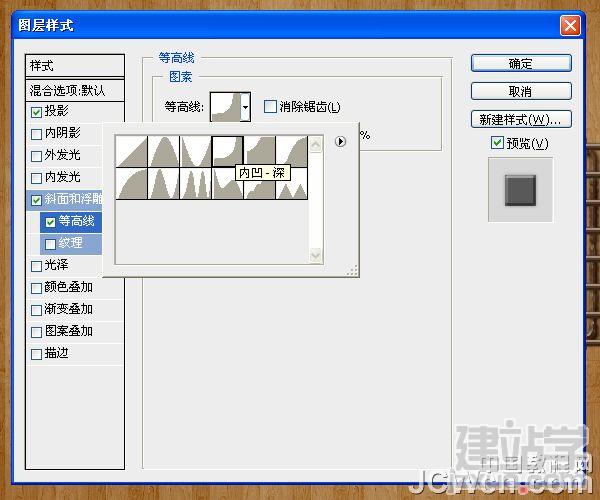Toggle the 预览(V) preview checkbox

pyautogui.click(x=497, y=143)
